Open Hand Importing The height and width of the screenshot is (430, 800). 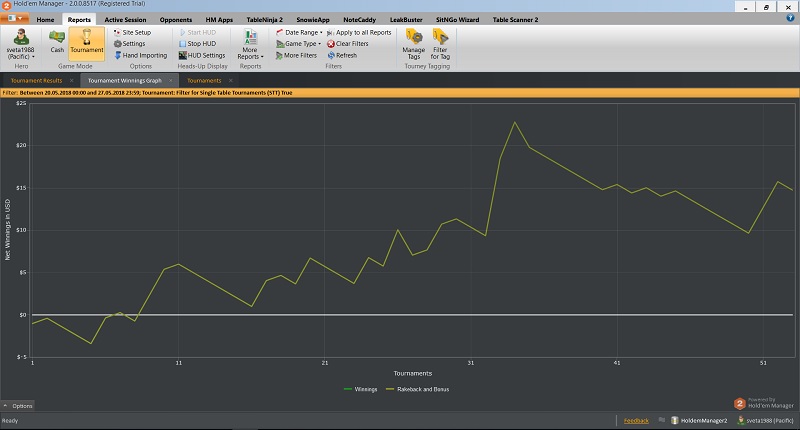[x=141, y=55]
